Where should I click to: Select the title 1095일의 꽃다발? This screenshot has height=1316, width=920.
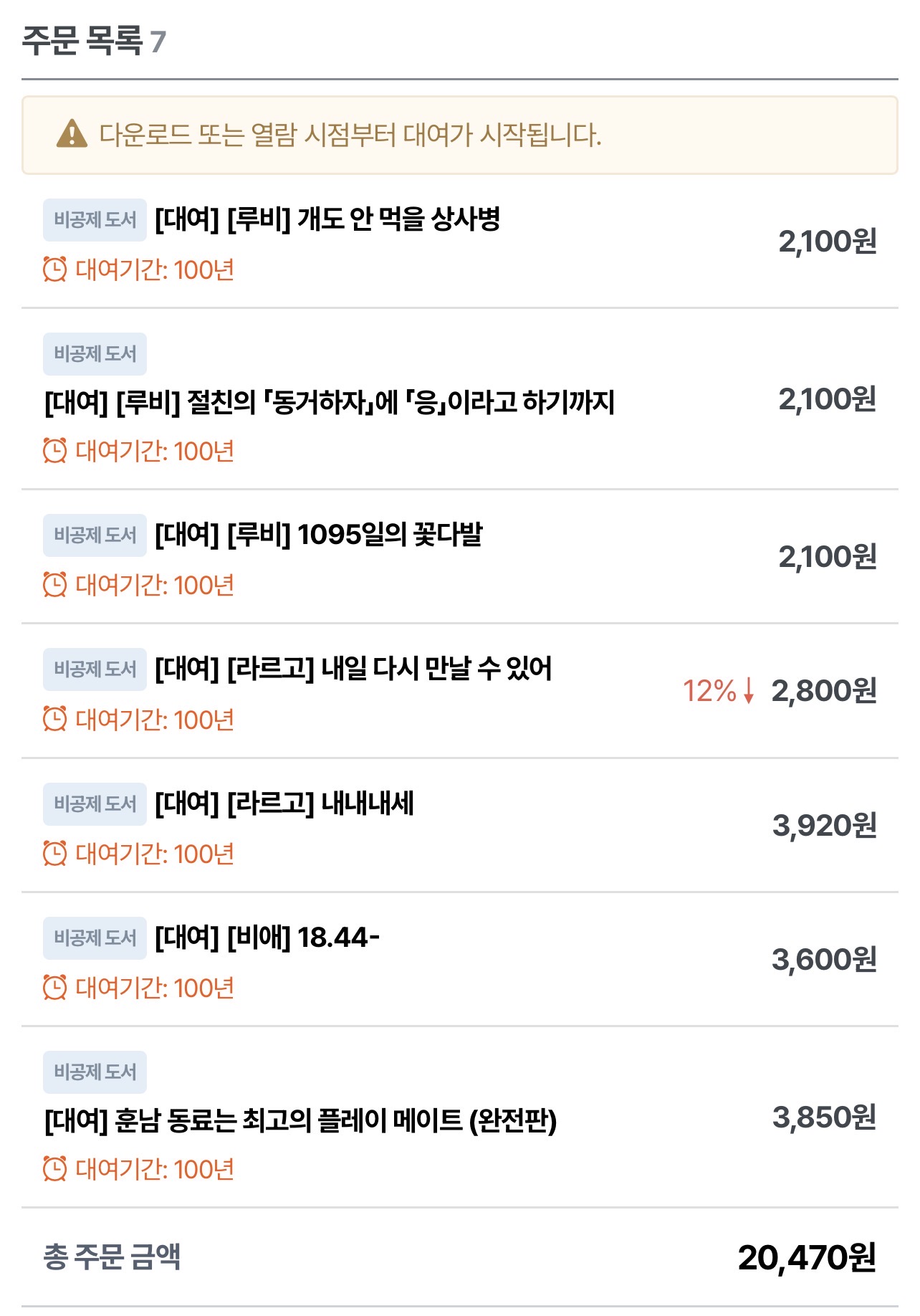point(318,535)
